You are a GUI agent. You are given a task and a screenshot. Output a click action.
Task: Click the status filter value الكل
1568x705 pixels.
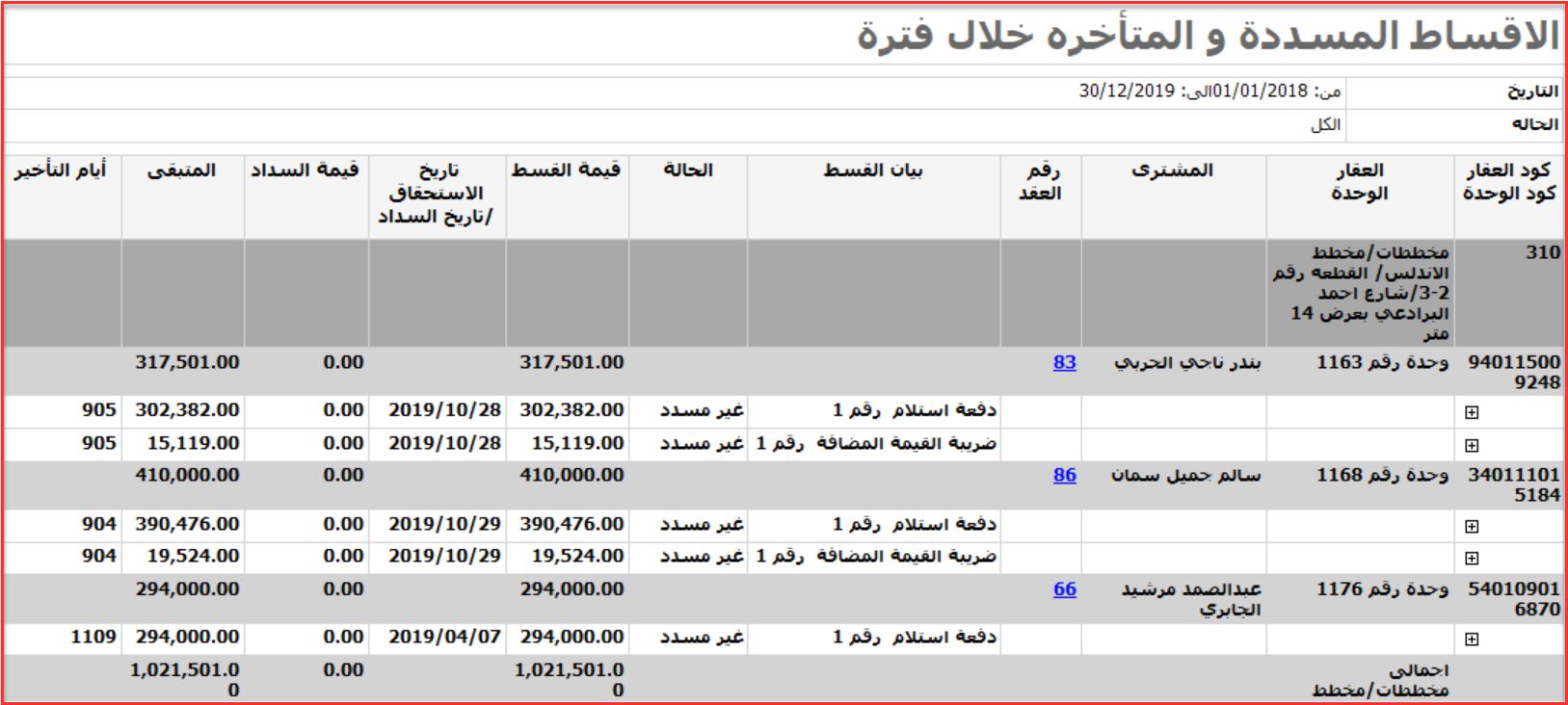click(1325, 125)
